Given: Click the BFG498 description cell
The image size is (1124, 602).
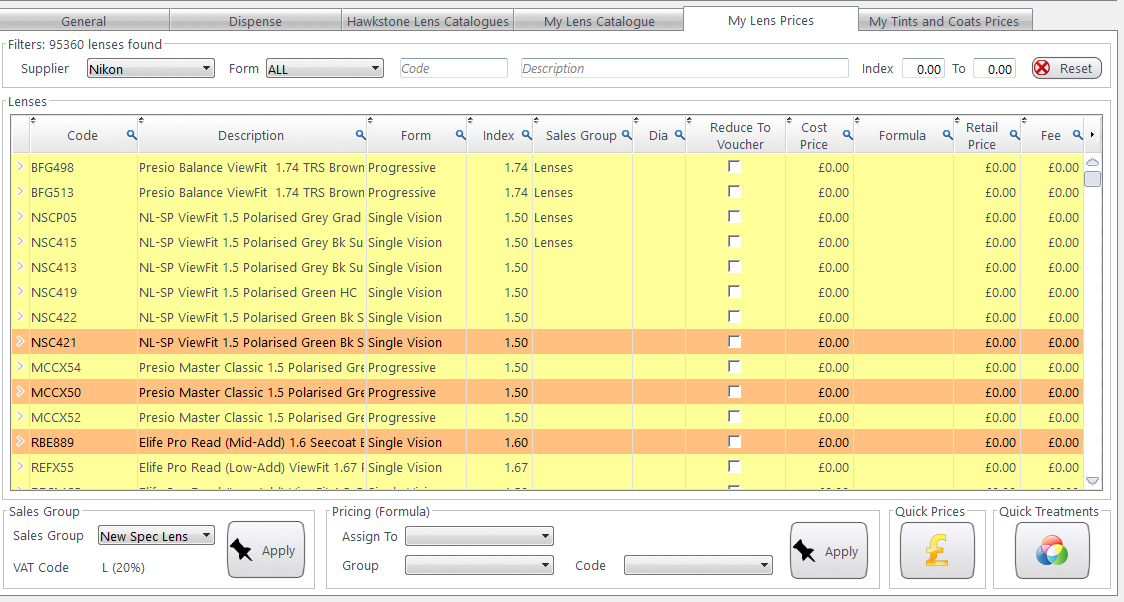Looking at the screenshot, I should (252, 168).
